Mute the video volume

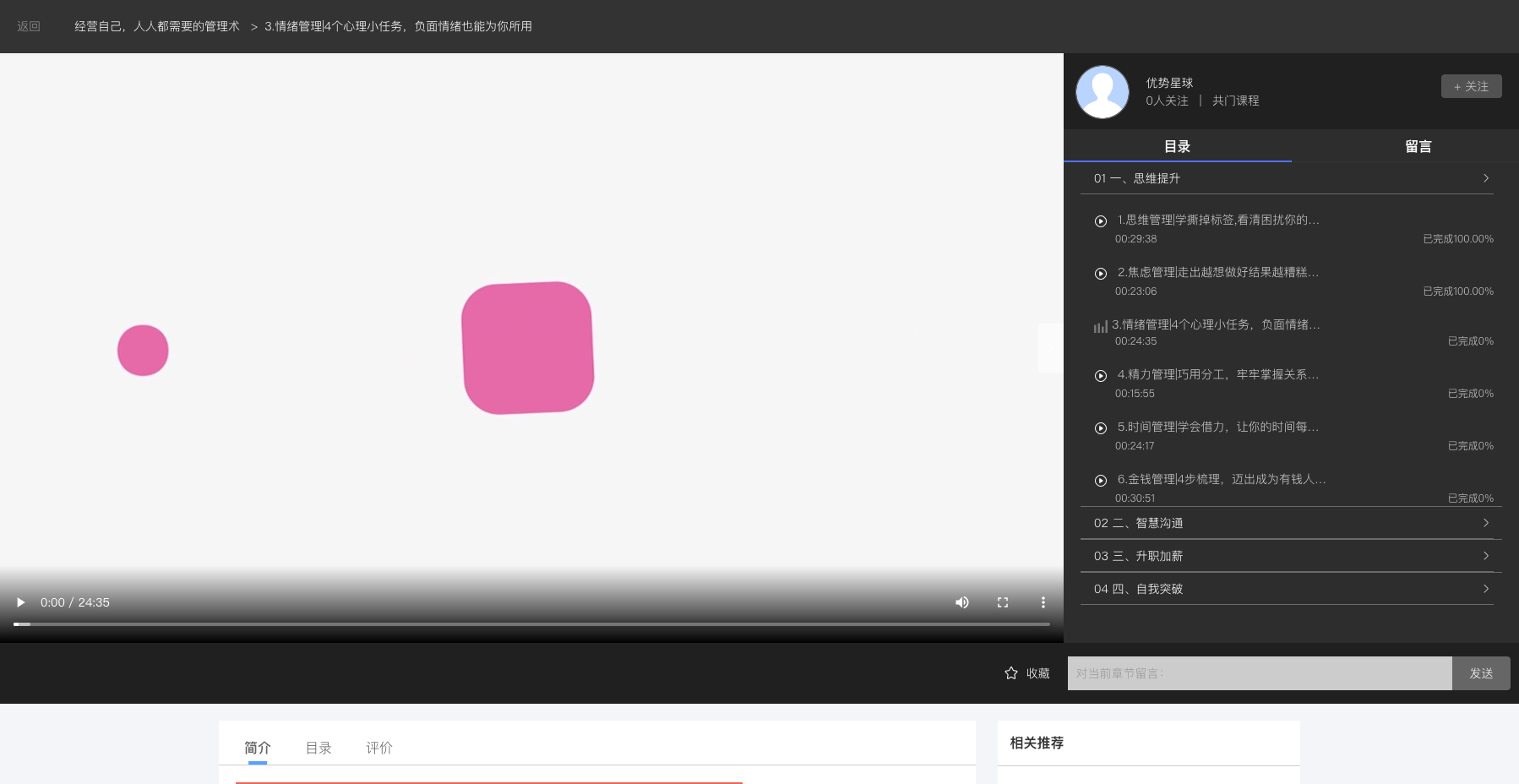tap(962, 602)
